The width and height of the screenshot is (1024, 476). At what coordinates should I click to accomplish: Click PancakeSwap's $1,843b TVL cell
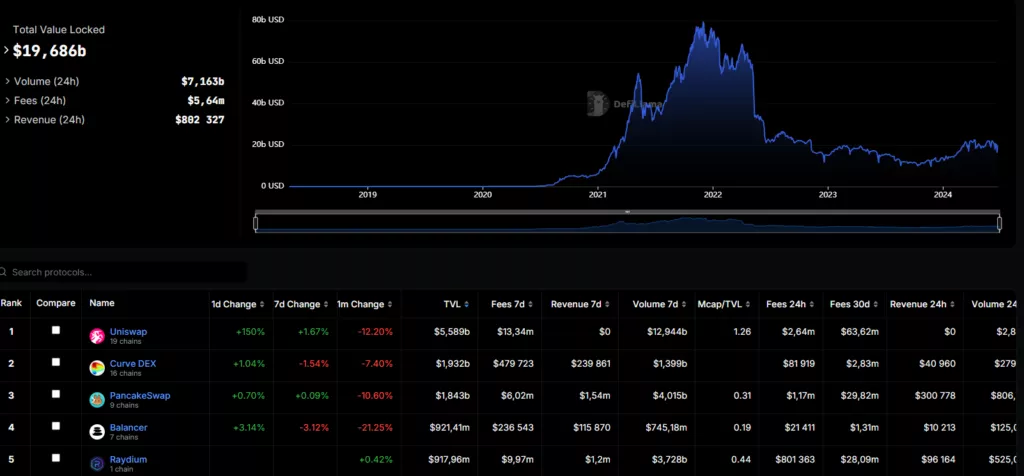coord(452,396)
